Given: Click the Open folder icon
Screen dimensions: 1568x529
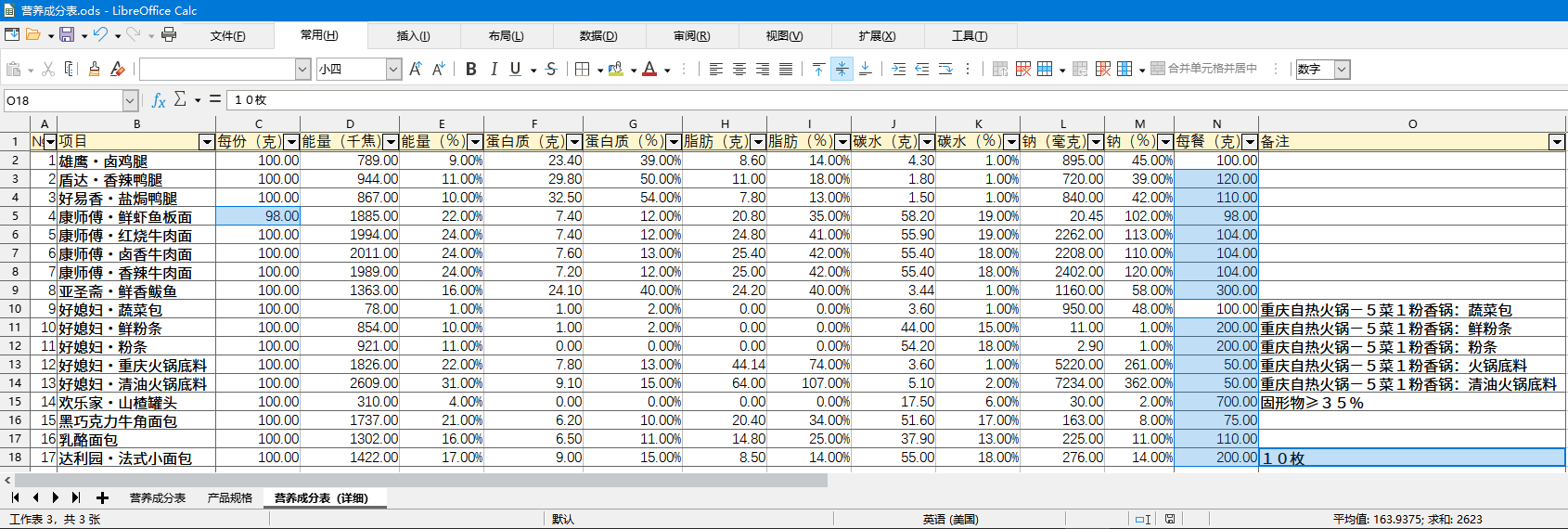Looking at the screenshot, I should click(x=33, y=35).
